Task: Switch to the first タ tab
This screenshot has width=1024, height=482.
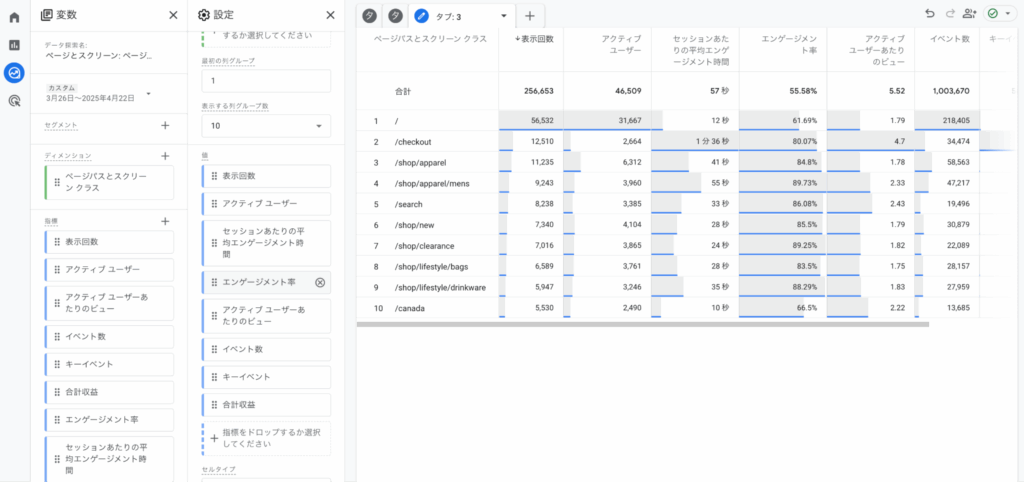Action: (x=370, y=16)
